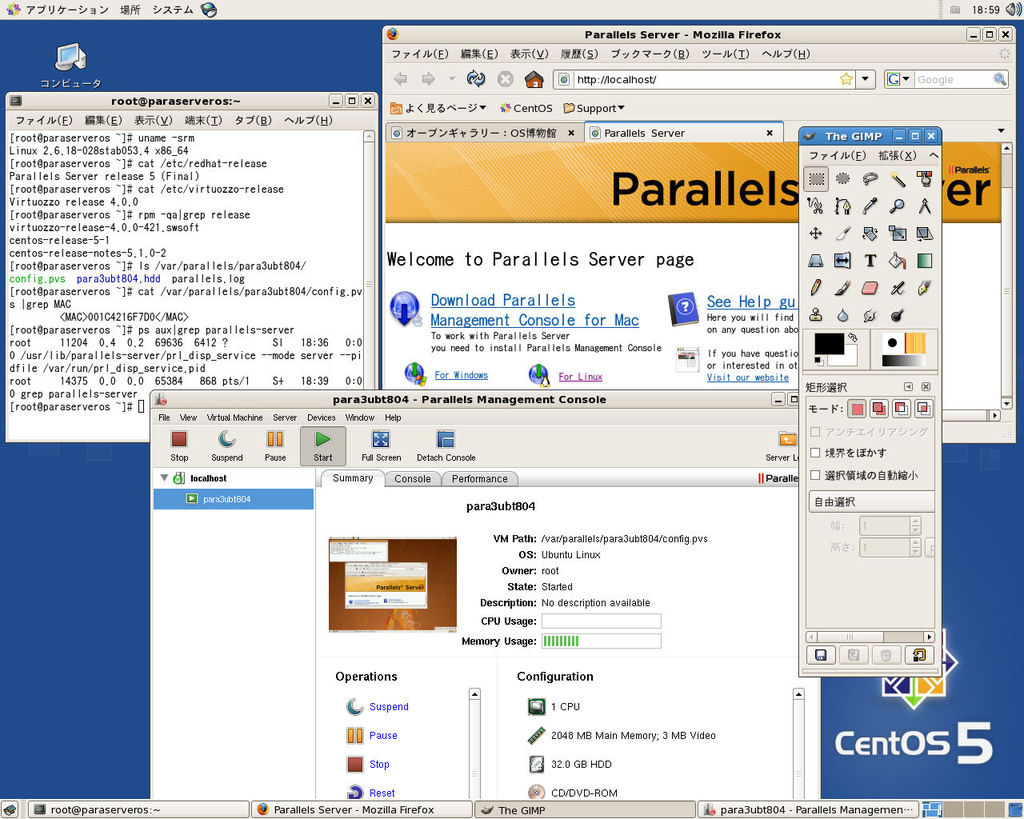1024x819 pixels.
Task: Click Firefox Home button
Action: [x=534, y=79]
